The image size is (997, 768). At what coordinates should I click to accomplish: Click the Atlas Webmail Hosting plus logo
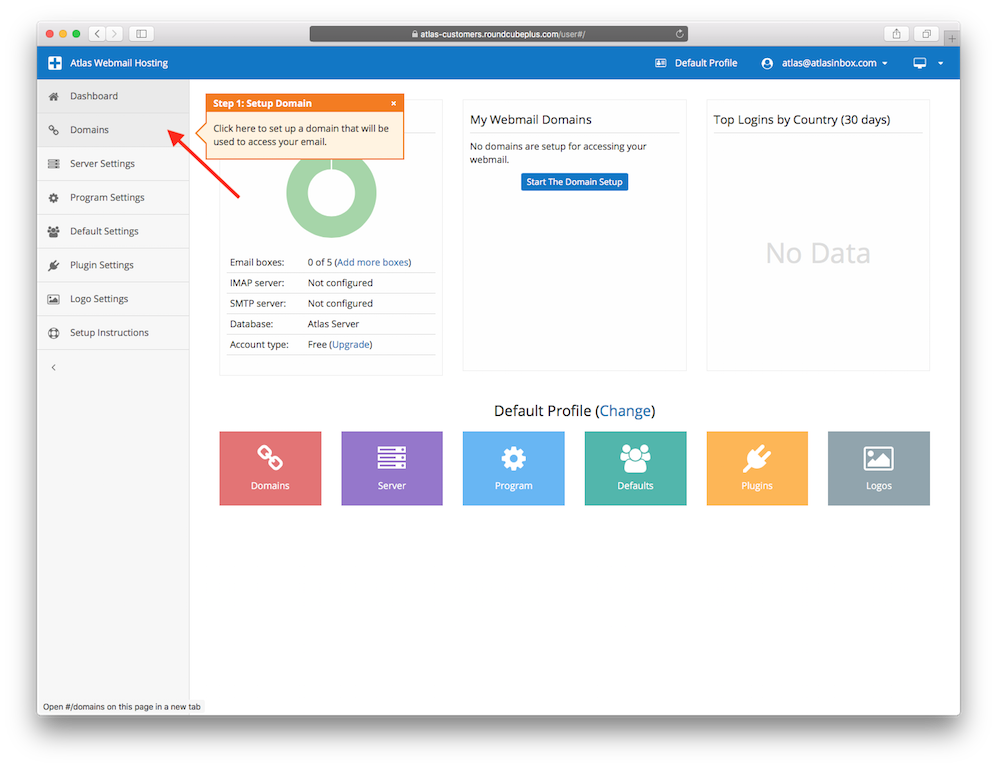pyautogui.click(x=55, y=63)
